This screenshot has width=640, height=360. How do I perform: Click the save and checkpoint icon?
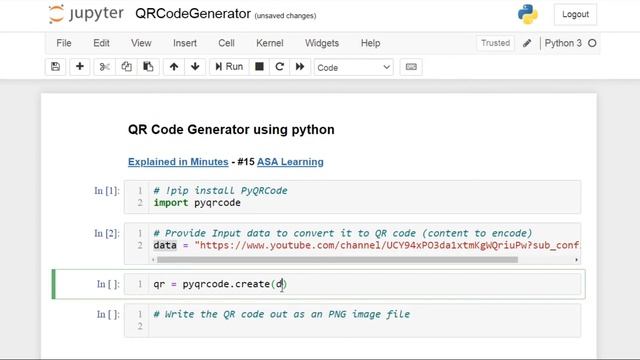point(56,67)
